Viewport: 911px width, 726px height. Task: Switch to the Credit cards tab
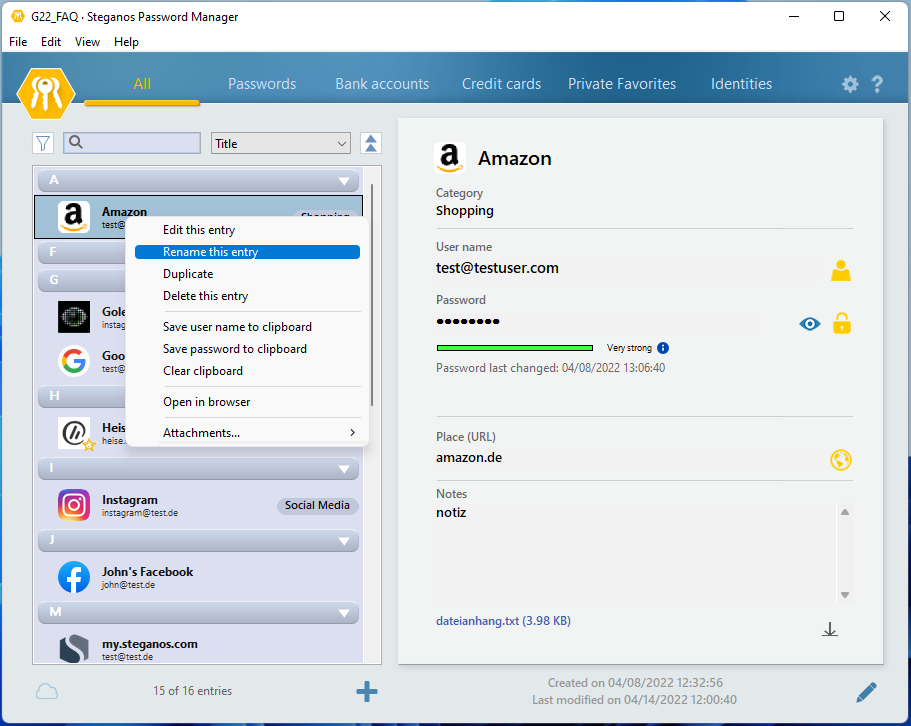(x=501, y=84)
